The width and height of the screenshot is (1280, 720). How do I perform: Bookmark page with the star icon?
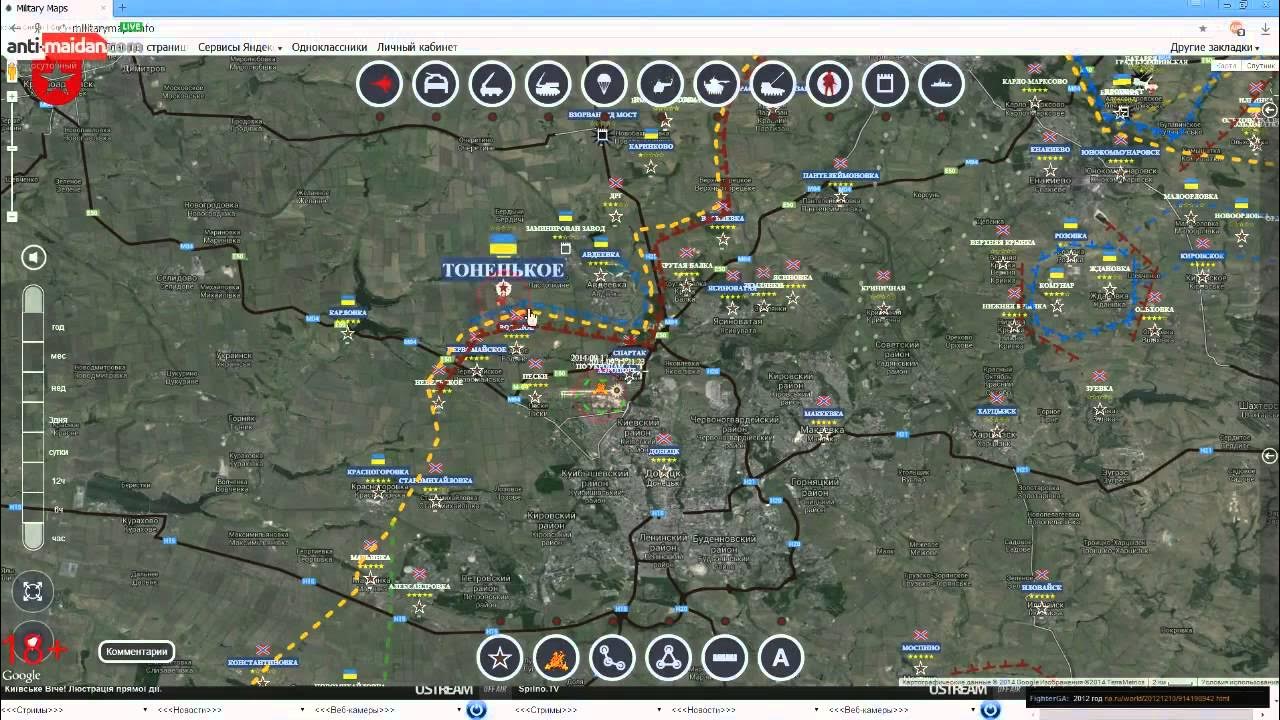(1203, 28)
